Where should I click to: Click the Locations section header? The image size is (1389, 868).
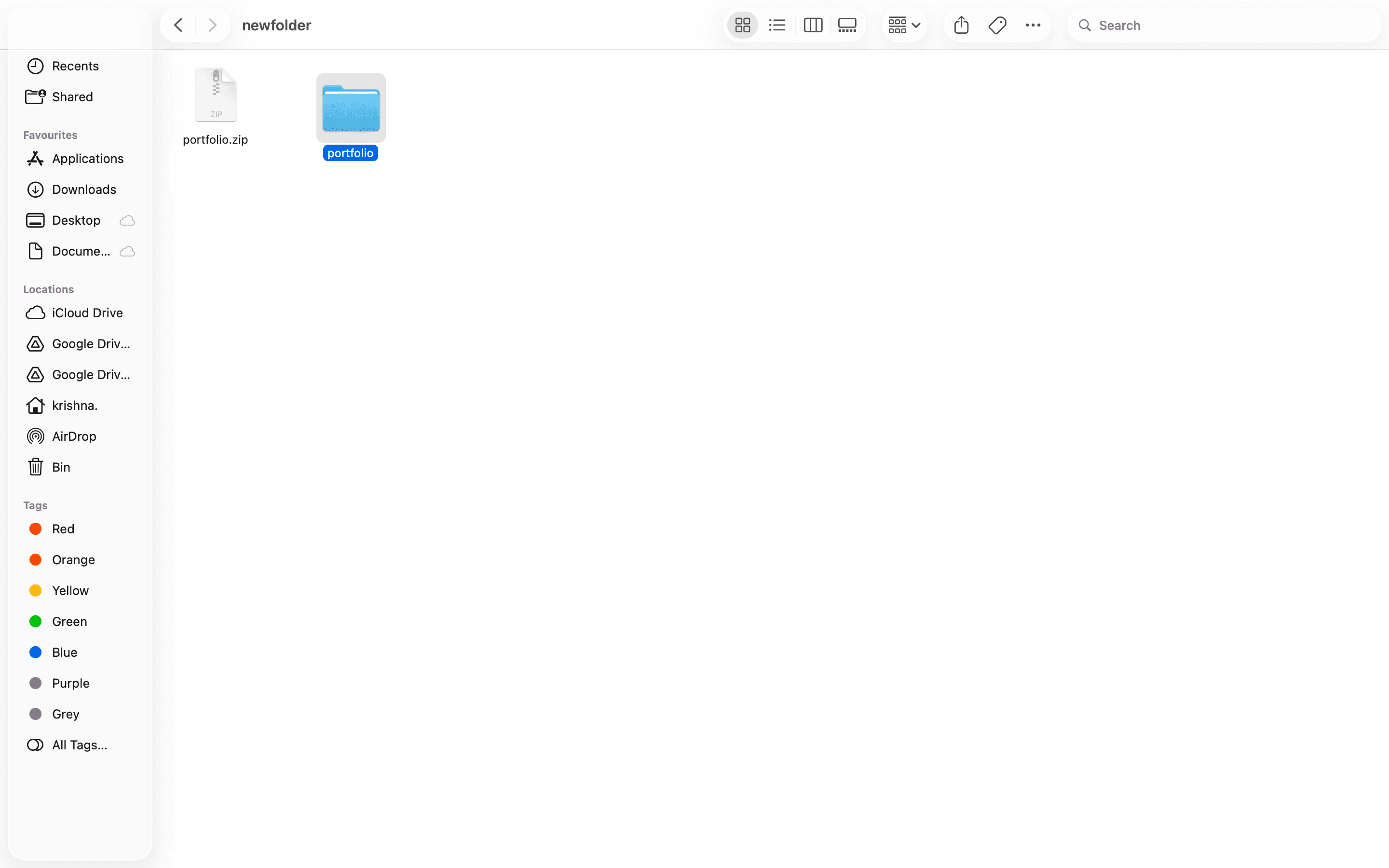pyautogui.click(x=49, y=290)
